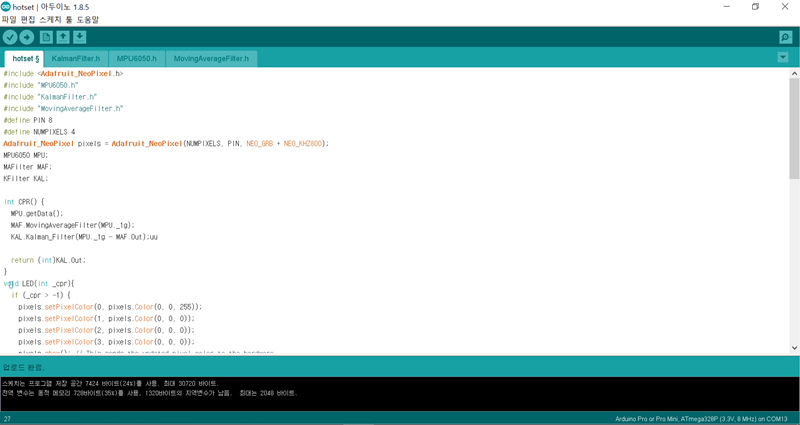800x425 pixels.
Task: Click the 'return (int)KAL.Out;' line
Action: click(x=48, y=260)
